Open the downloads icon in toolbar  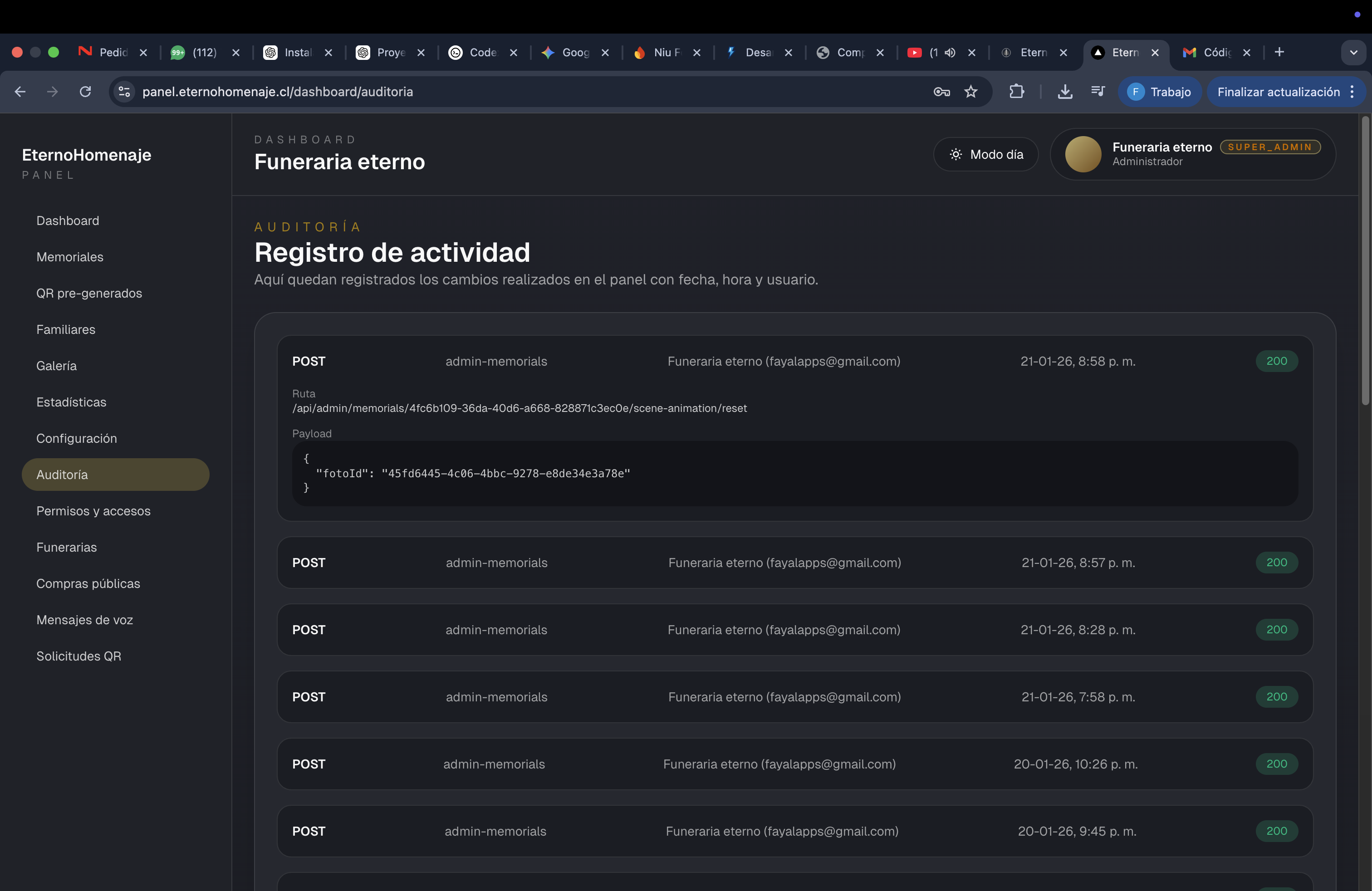1065,92
